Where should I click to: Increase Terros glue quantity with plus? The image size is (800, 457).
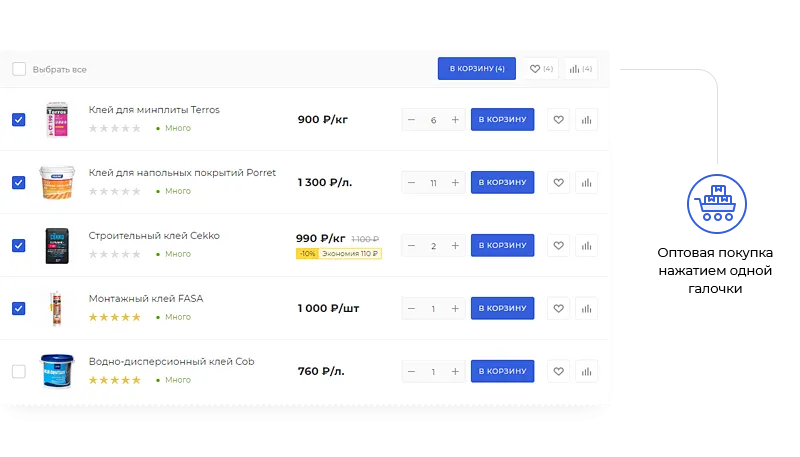click(455, 120)
